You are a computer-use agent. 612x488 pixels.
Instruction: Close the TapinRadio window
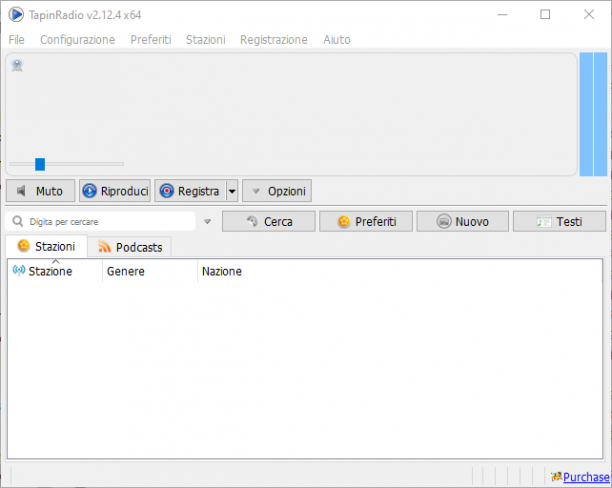589,15
